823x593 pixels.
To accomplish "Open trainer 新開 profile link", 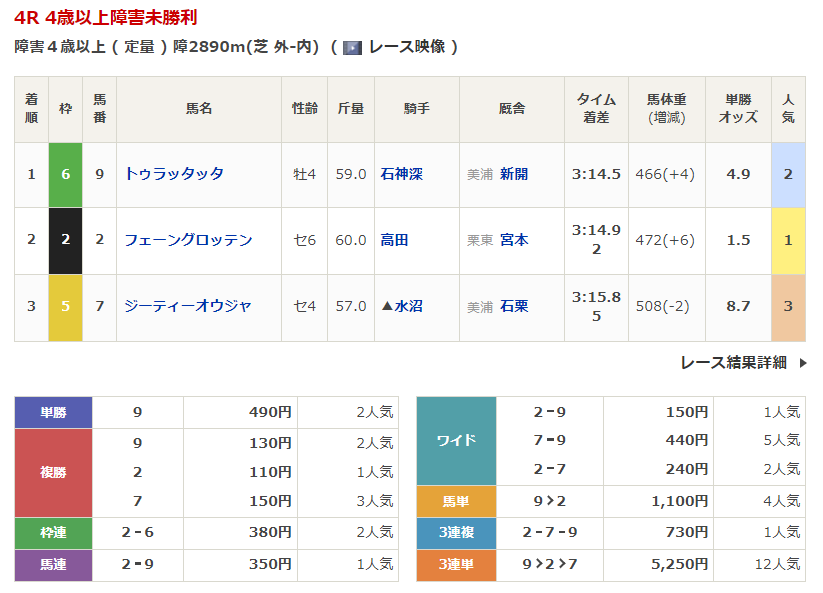I will coord(514,174).
